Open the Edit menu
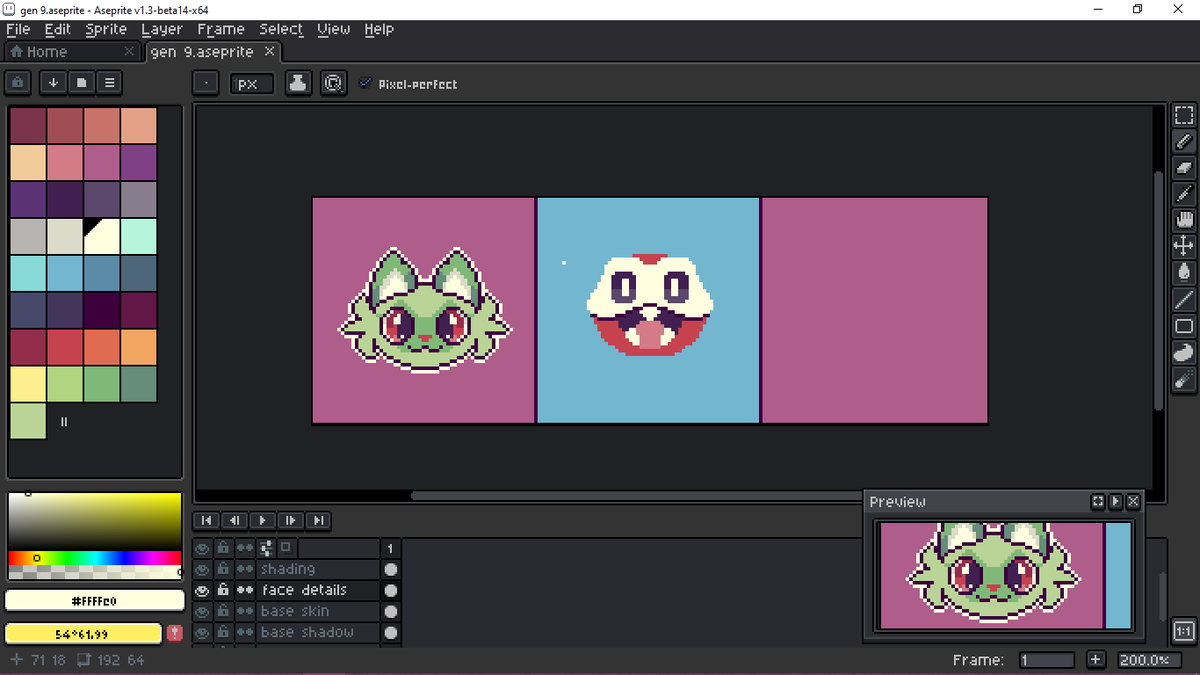 (57, 29)
